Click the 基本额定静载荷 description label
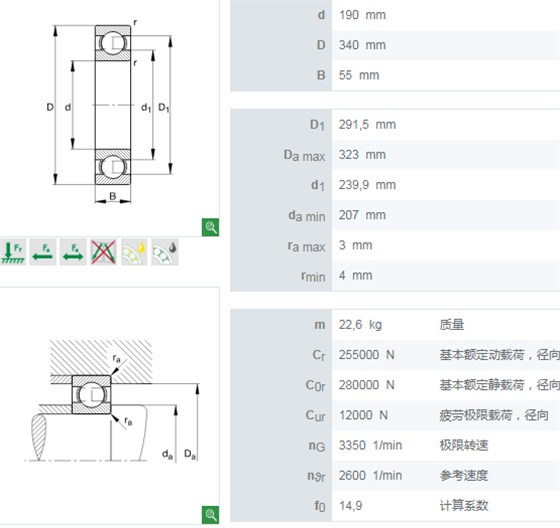Screen dimensions: 560x528 [500, 385]
